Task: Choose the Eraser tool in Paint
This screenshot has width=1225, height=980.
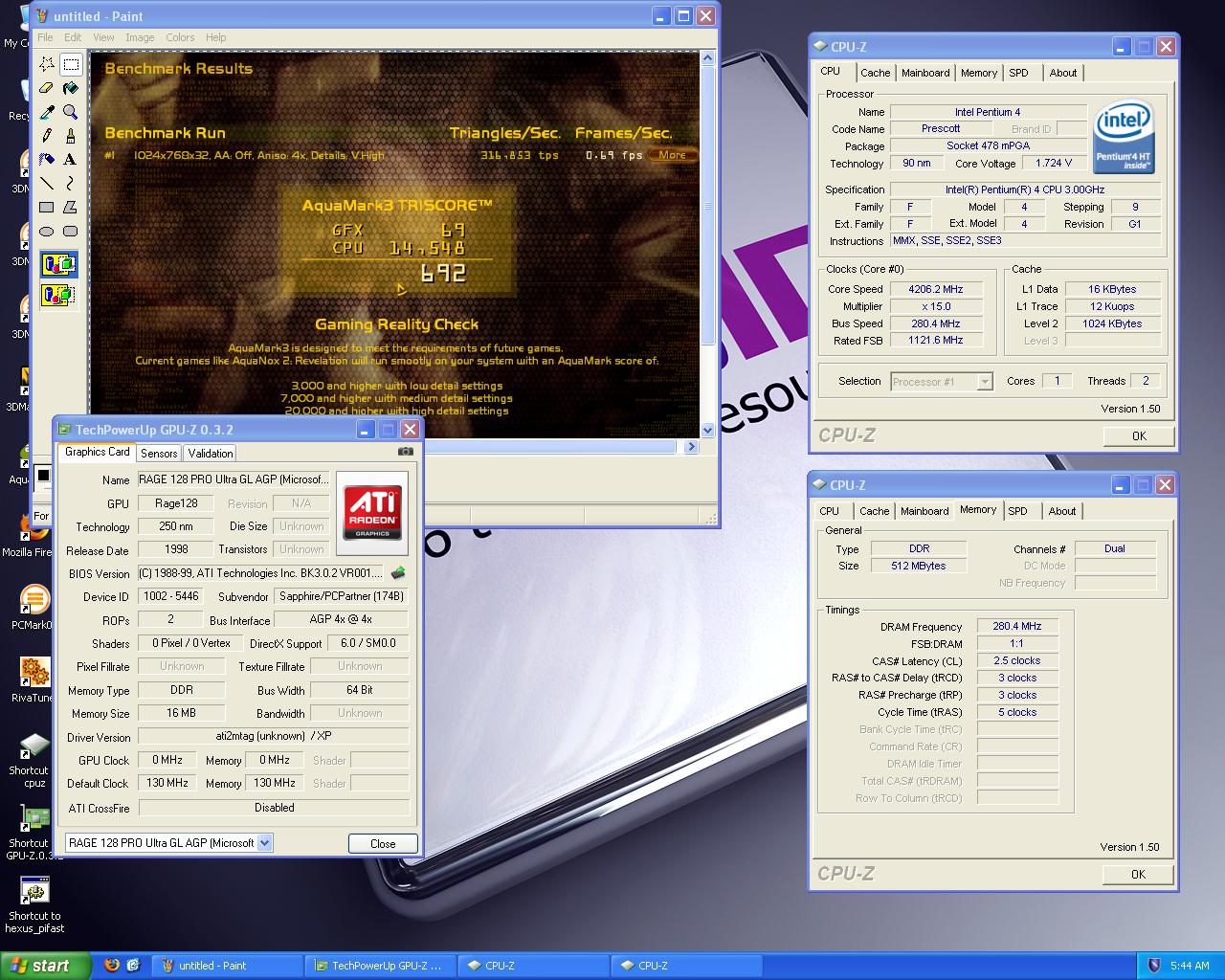Action: click(x=47, y=88)
